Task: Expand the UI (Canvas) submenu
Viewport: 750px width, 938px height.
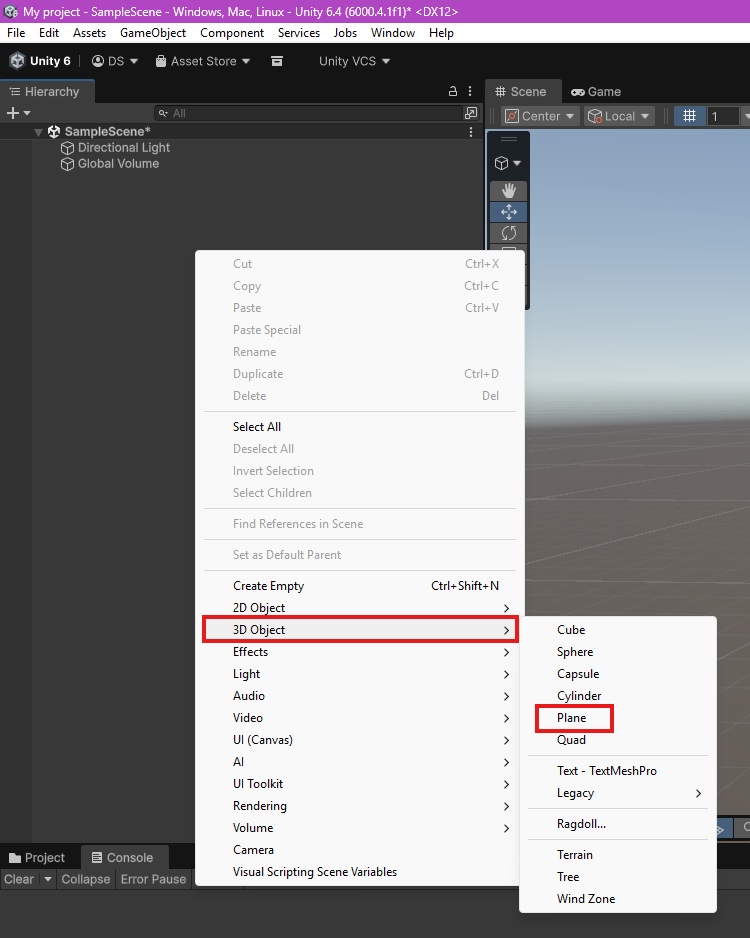Action: click(360, 740)
